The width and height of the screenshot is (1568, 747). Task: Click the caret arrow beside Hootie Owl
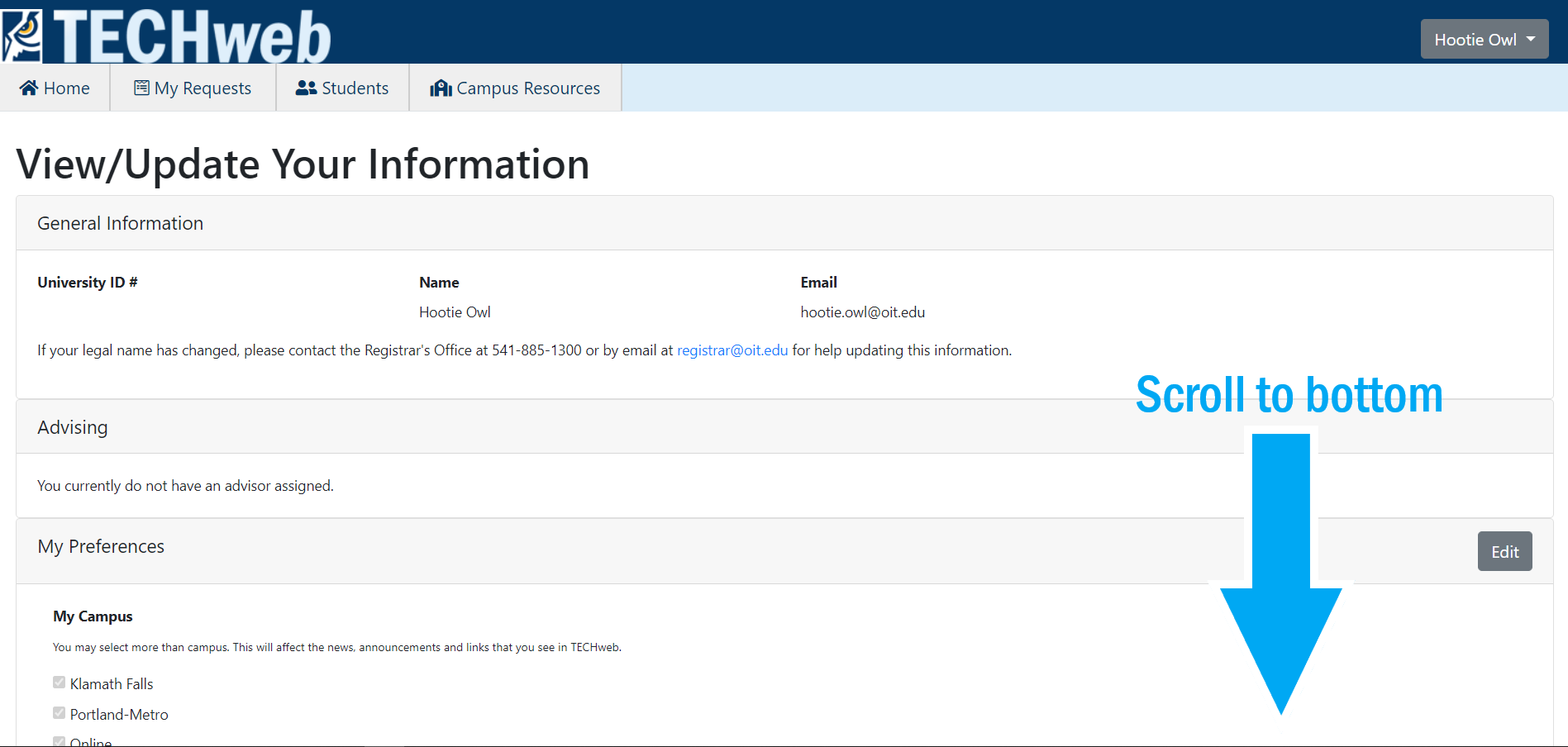pyautogui.click(x=1531, y=39)
